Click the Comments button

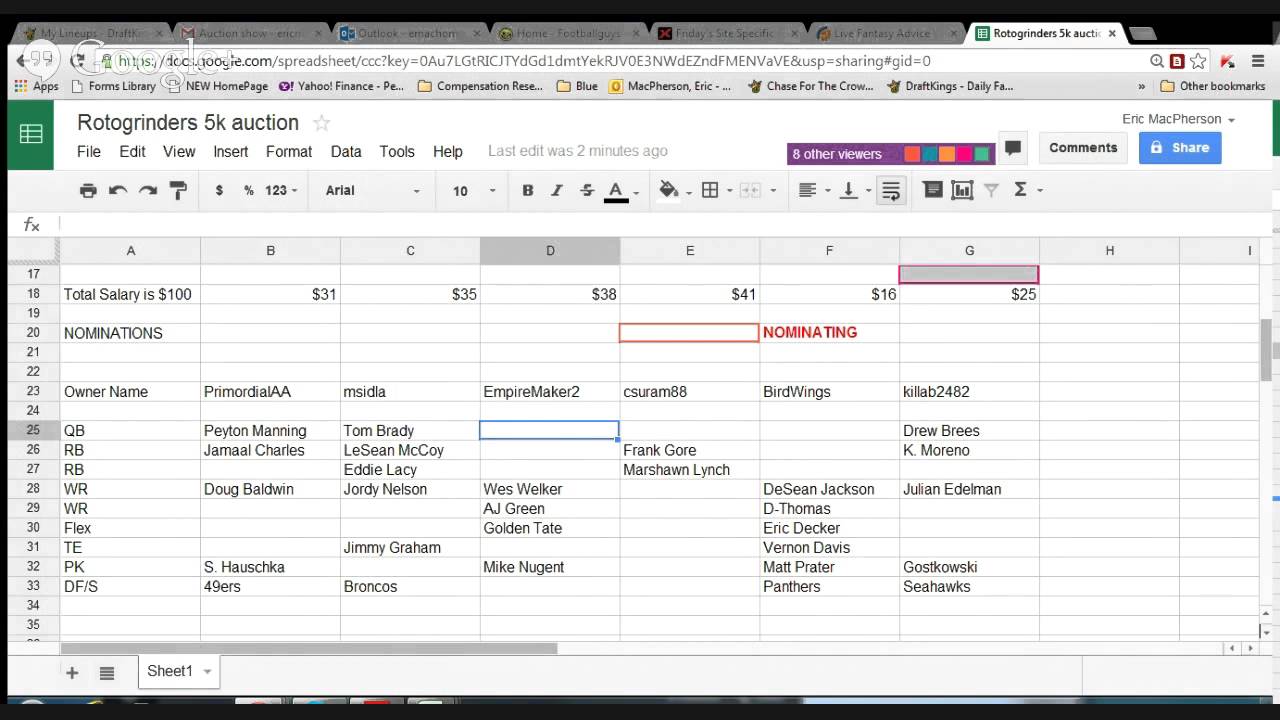coord(1083,148)
